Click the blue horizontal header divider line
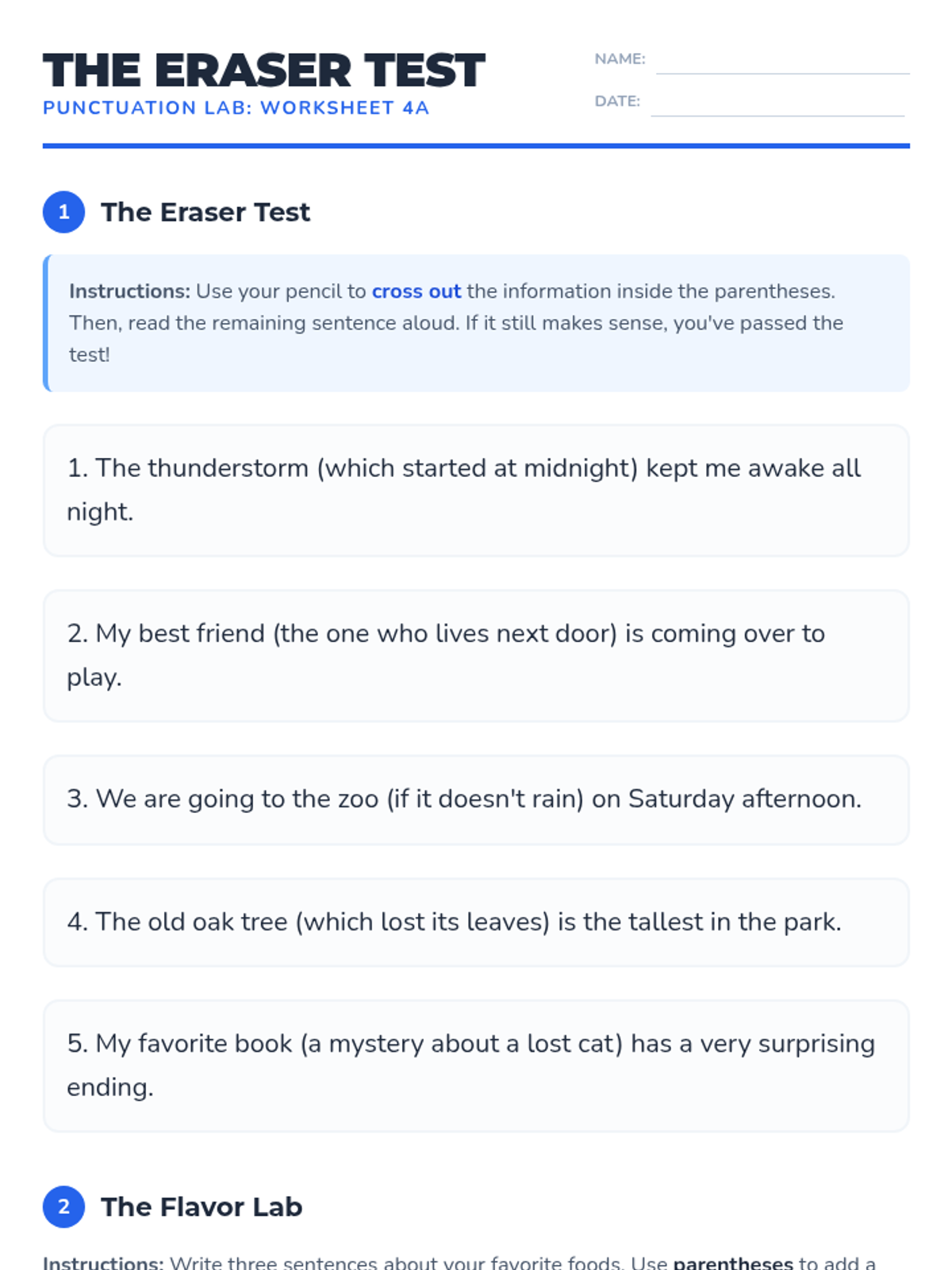Screen dimensions: 952x1270 pos(476,146)
